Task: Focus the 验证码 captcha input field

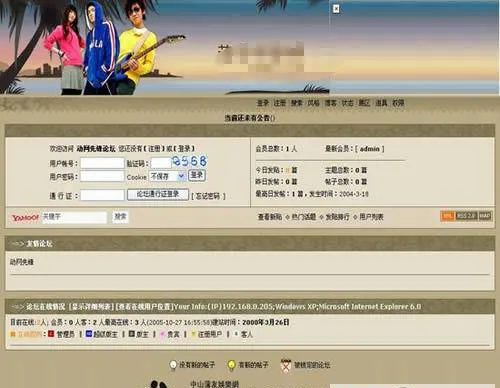Action: 161,163
